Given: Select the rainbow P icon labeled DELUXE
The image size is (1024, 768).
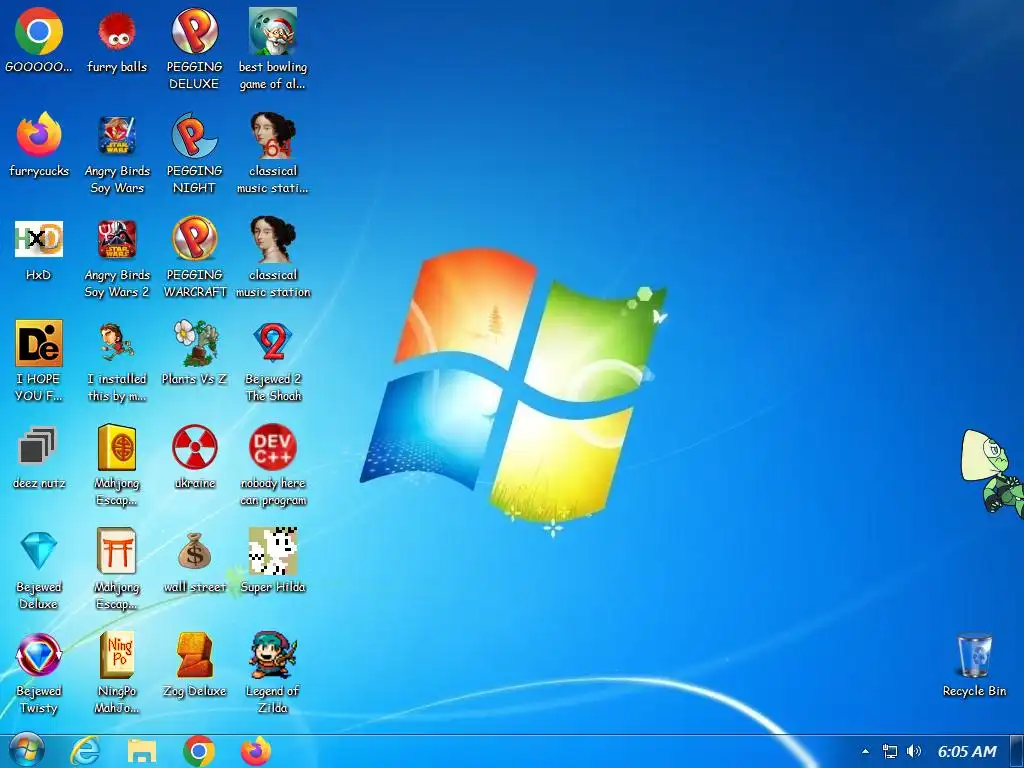Looking at the screenshot, I should (x=195, y=31).
